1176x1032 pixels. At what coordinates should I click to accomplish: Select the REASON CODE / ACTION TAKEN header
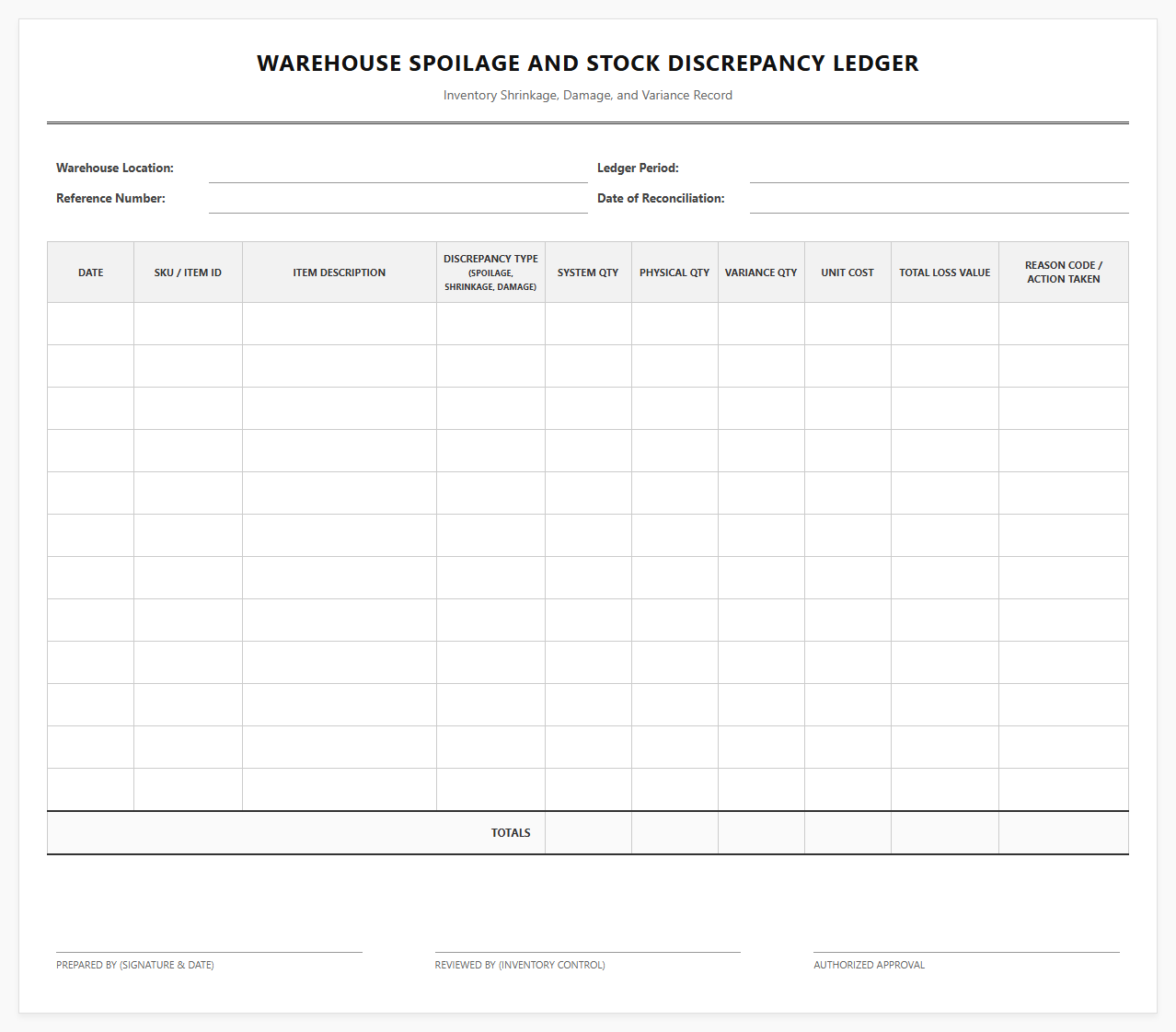pyautogui.click(x=1064, y=272)
